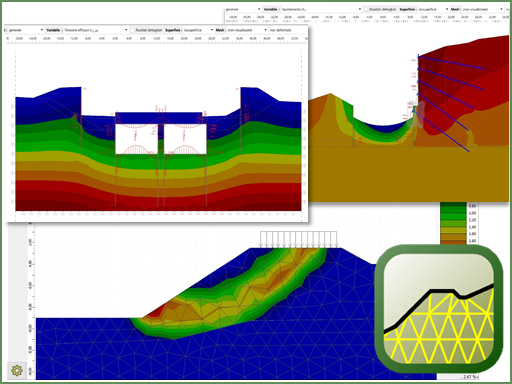The height and width of the screenshot is (384, 512).
Task: Click the green slope-mesh application logo
Action: pos(439,309)
